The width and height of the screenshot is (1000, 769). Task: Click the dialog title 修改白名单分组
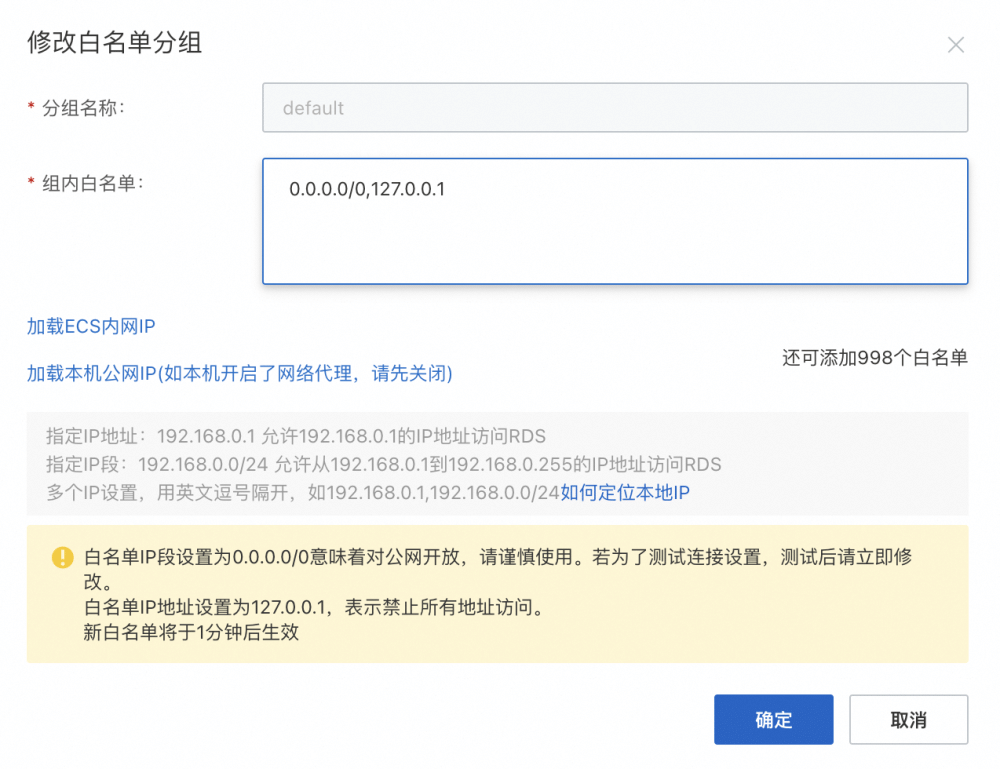pos(115,43)
